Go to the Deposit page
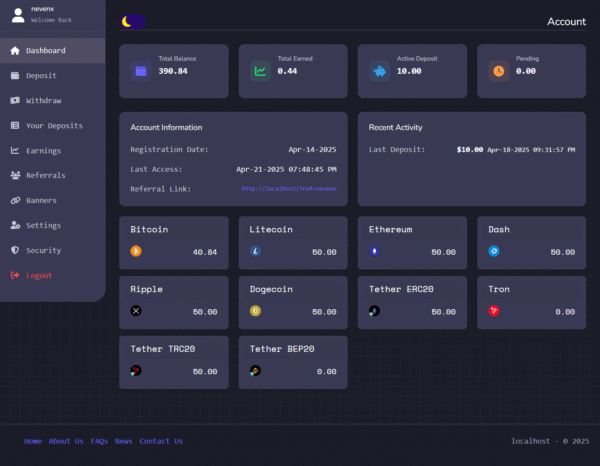The height and width of the screenshot is (466, 600). (x=52, y=75)
